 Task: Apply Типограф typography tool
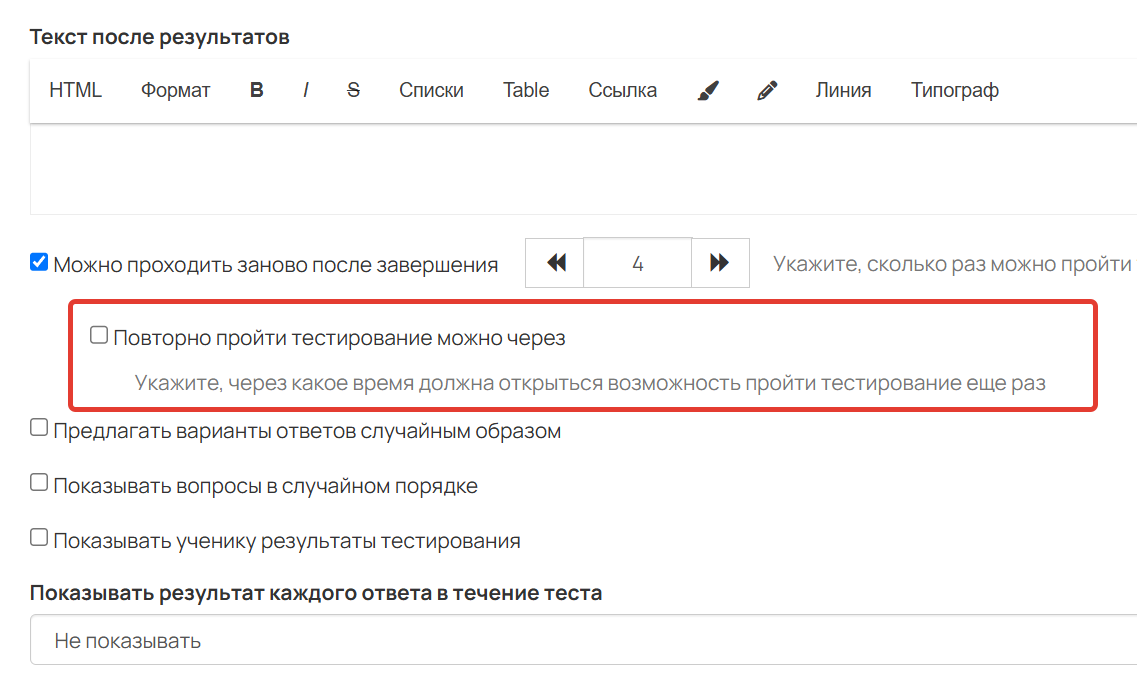tap(954, 91)
